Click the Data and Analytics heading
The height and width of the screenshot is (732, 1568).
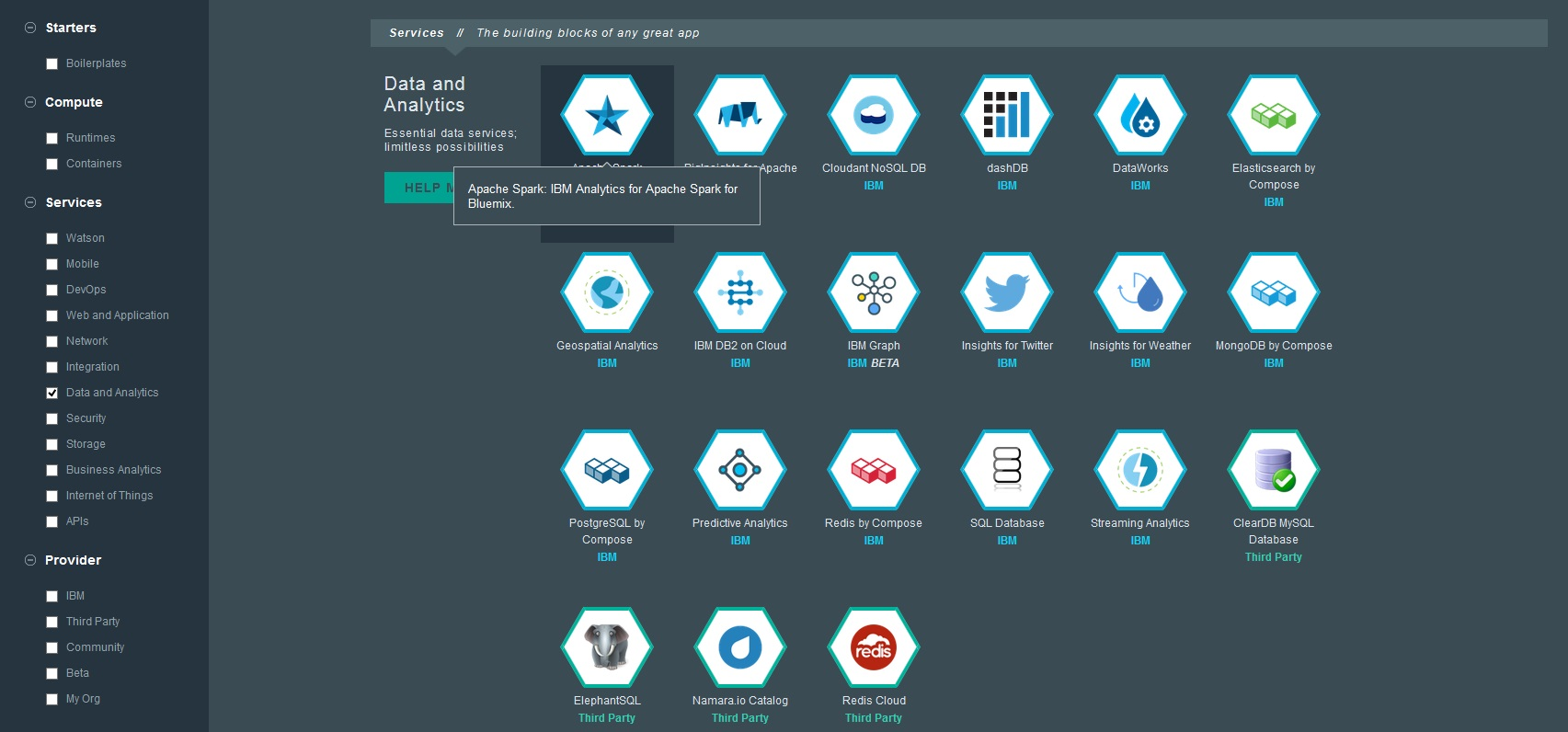pos(425,95)
